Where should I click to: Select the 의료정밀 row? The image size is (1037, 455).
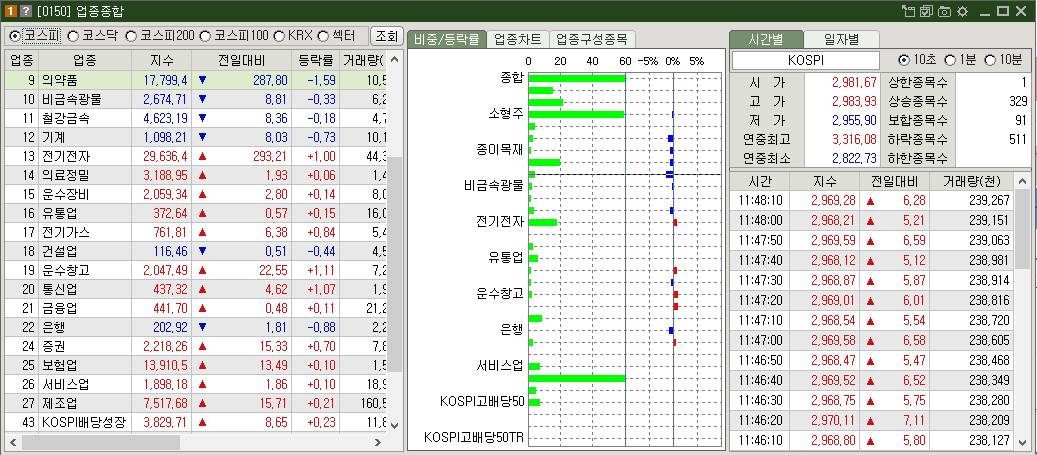click(x=196, y=176)
